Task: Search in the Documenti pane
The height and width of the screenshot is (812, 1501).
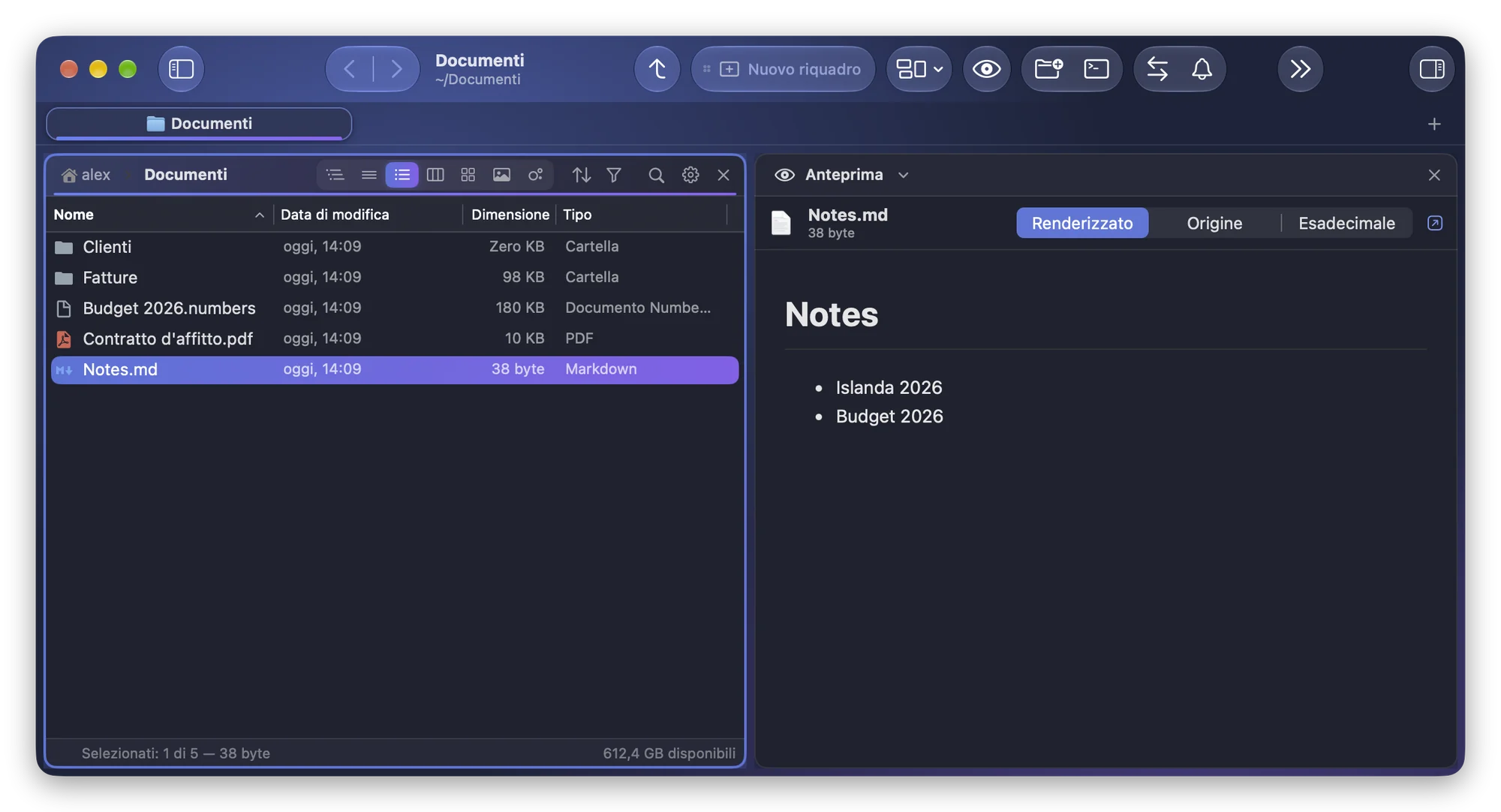Action: click(x=656, y=175)
